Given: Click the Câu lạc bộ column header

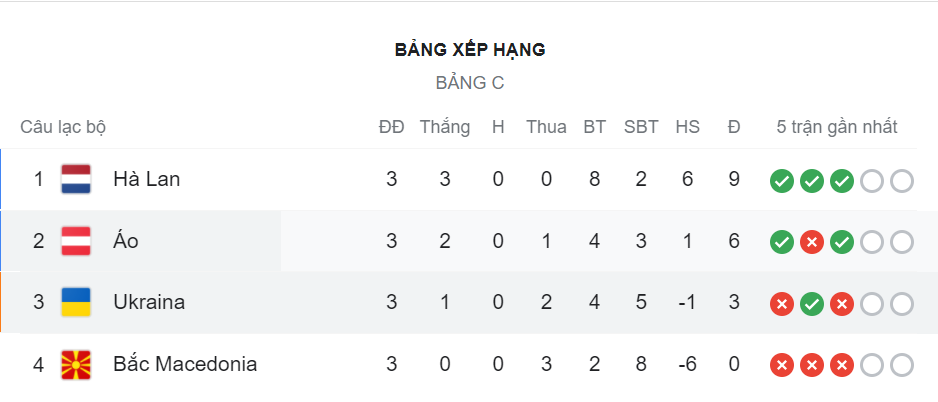Looking at the screenshot, I should tap(63, 127).
